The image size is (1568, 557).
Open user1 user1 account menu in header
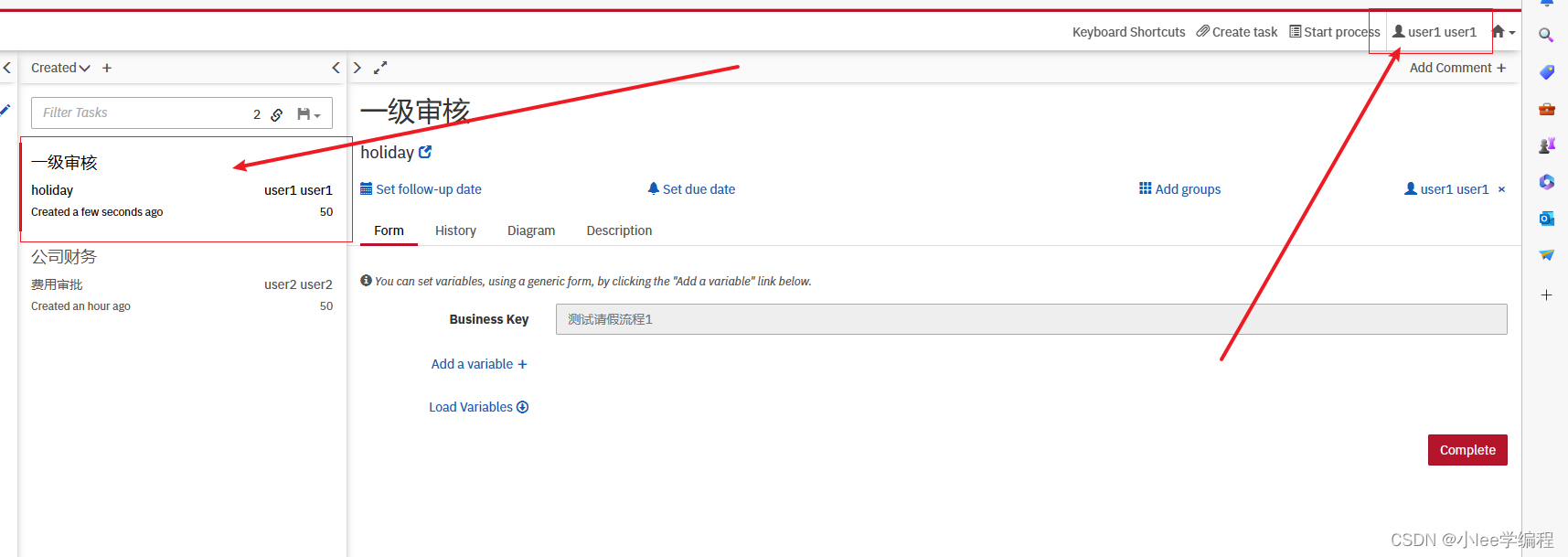(x=1434, y=32)
